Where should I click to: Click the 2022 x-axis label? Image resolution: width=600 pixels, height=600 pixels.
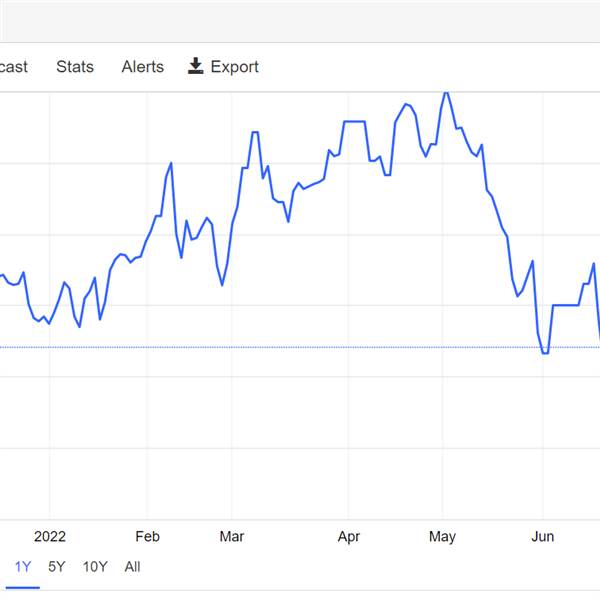(50, 536)
